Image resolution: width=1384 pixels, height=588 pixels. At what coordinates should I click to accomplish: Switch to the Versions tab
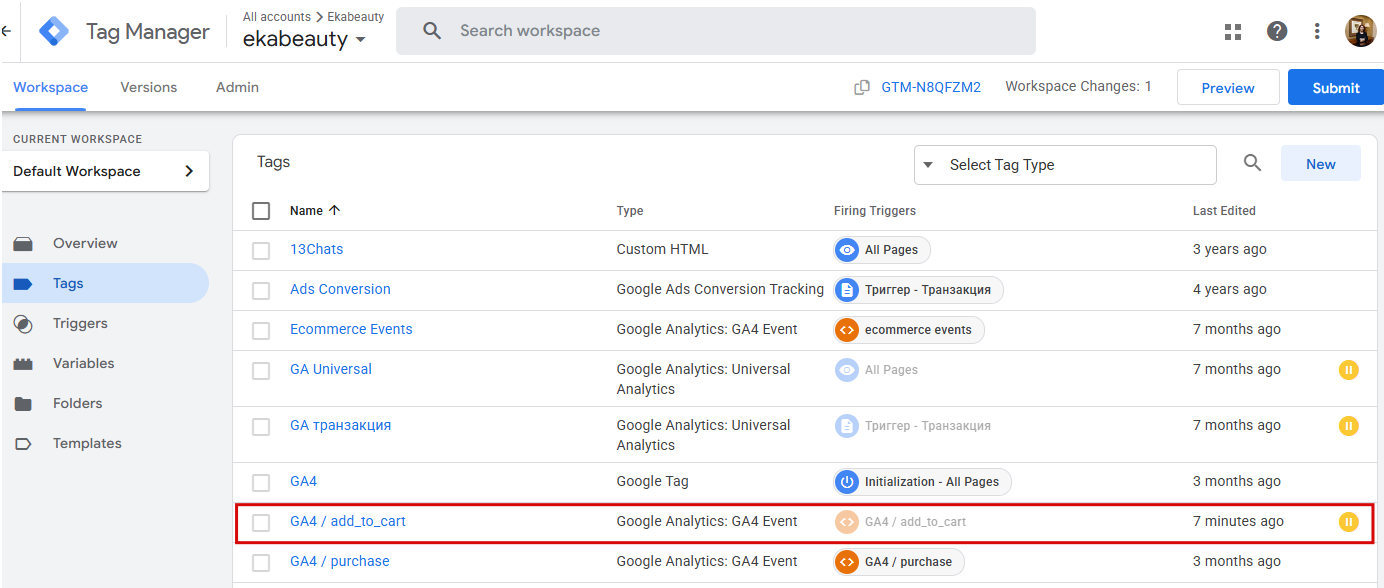pos(148,88)
